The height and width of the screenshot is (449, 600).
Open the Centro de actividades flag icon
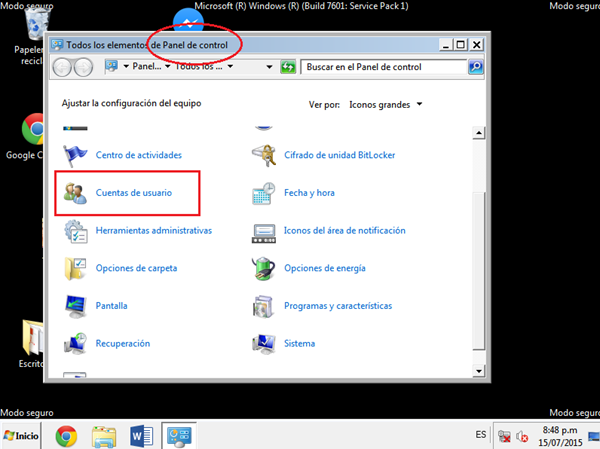[75, 155]
